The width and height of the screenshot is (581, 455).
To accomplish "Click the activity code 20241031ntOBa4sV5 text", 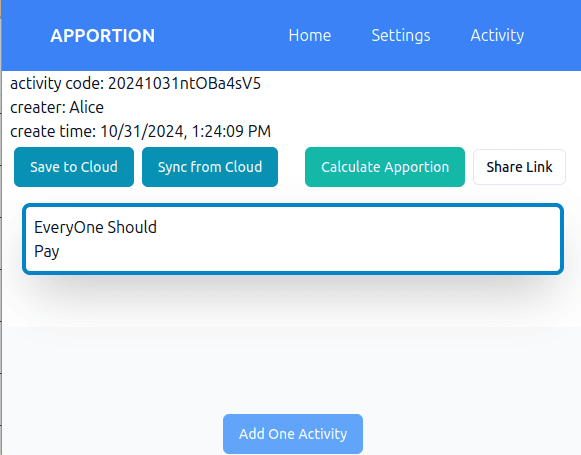I will coord(135,83).
